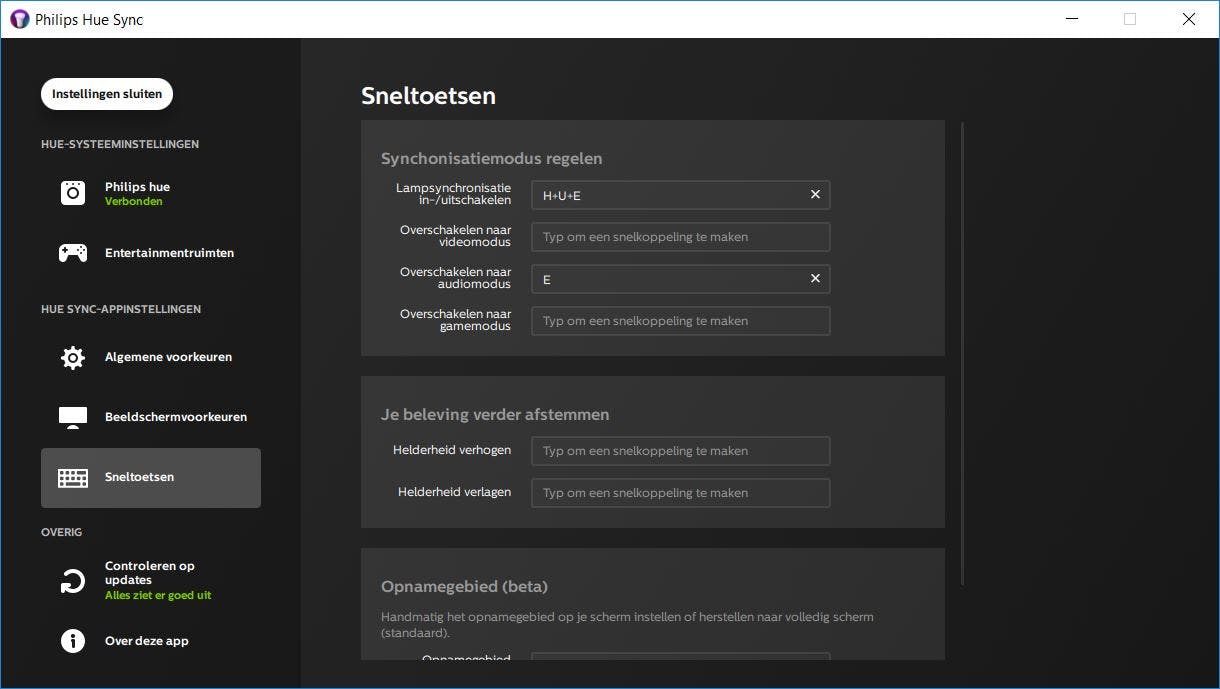Clear the H+U+E shortcut with X
This screenshot has height=689, width=1220.
pyautogui.click(x=815, y=195)
